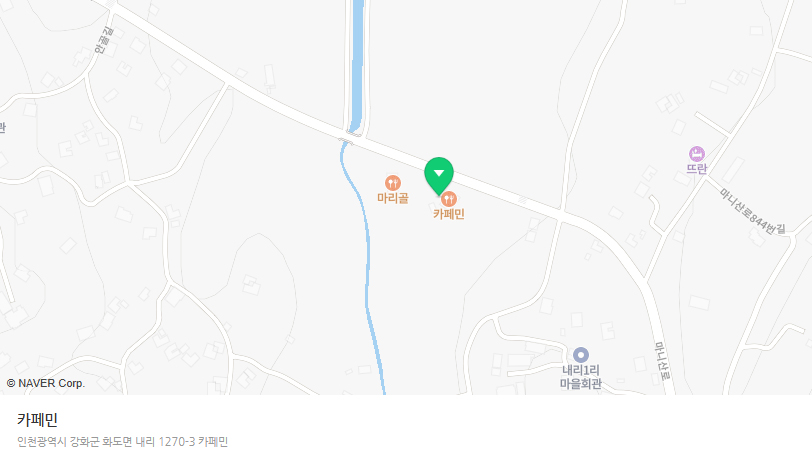Click the 카페민 title below the map

[x=37, y=420]
